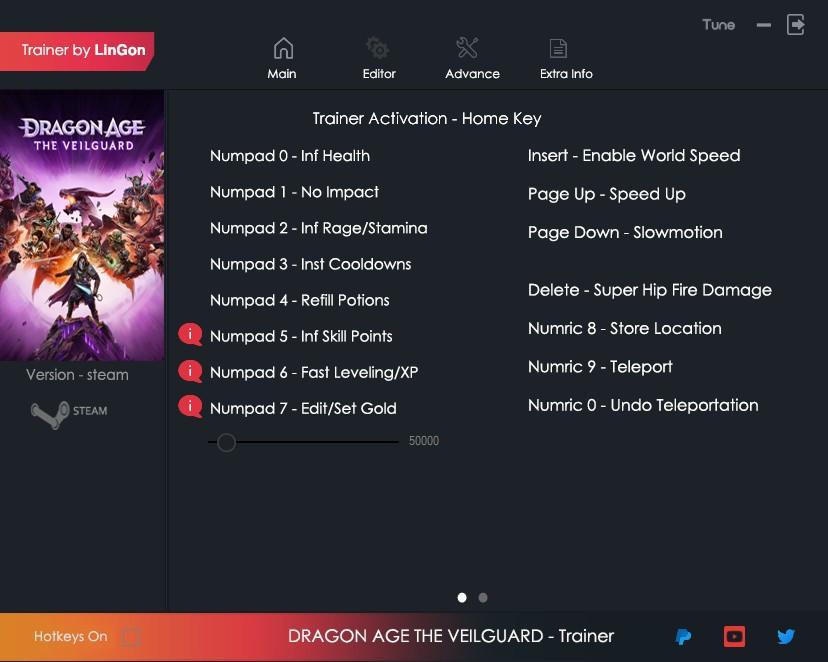The image size is (828, 662).
Task: Open the Main home icon
Action: (283, 48)
